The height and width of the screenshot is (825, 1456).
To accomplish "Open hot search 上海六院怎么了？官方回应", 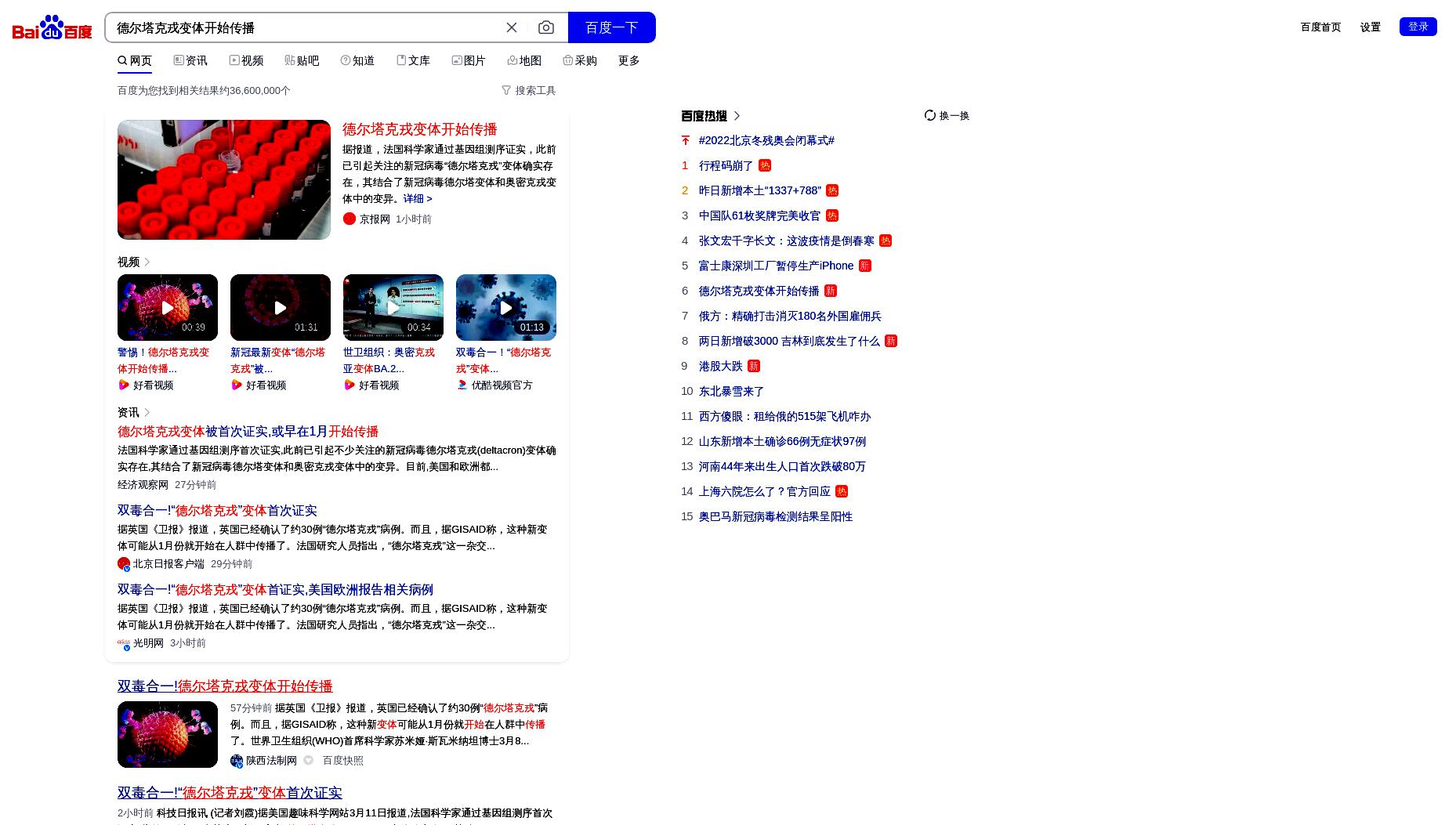I will pos(764,492).
